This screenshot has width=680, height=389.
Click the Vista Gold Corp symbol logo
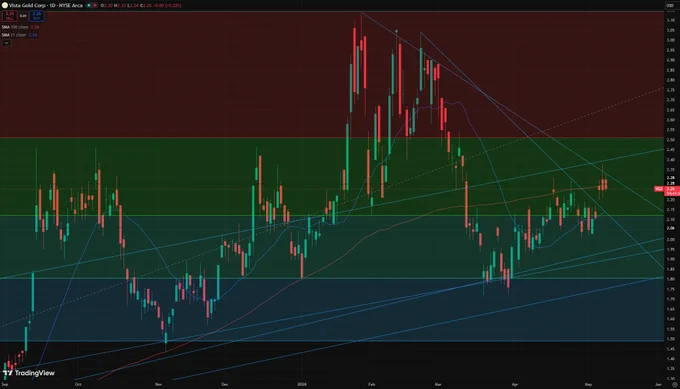5,6
